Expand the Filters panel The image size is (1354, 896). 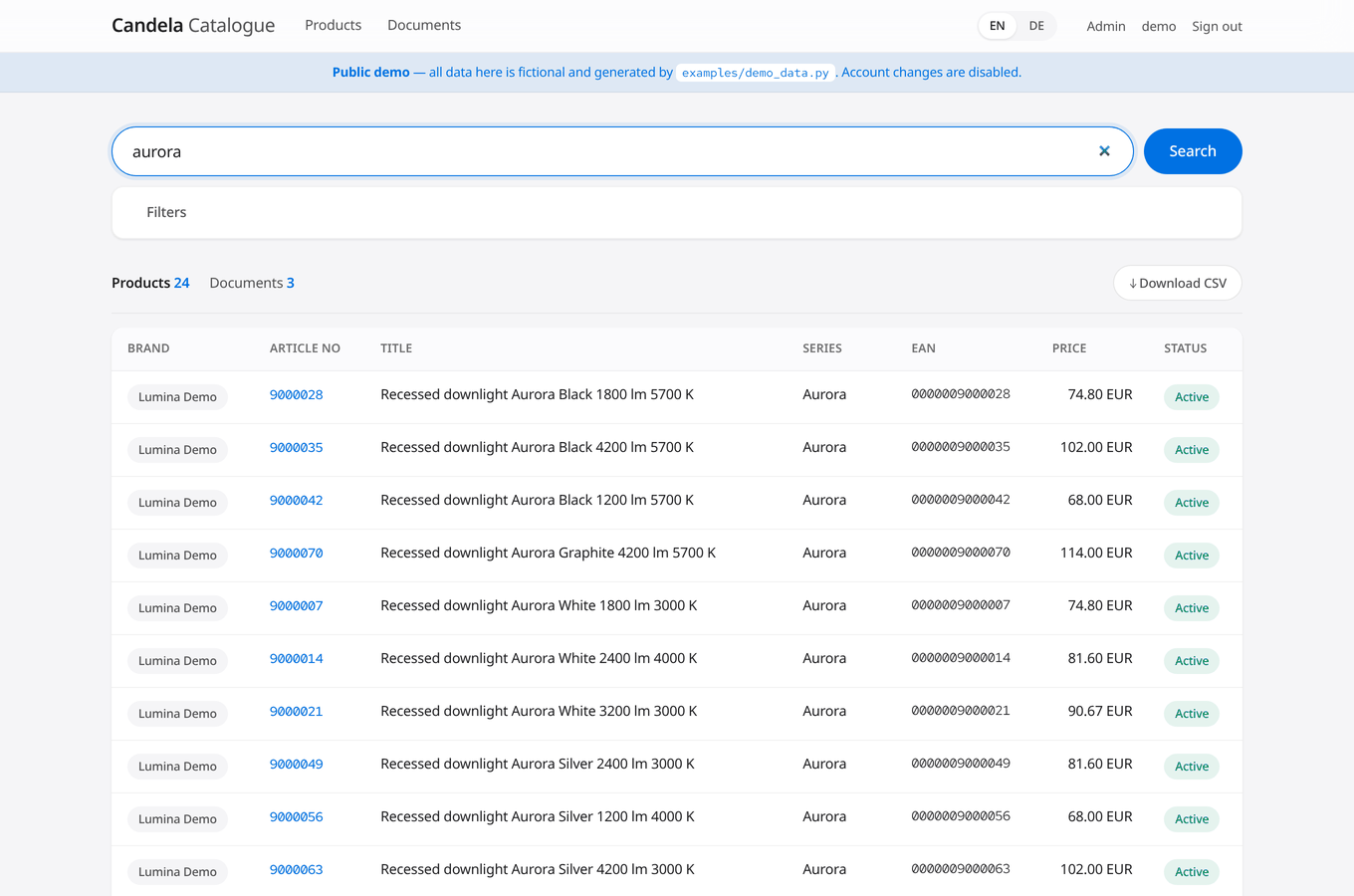point(677,212)
